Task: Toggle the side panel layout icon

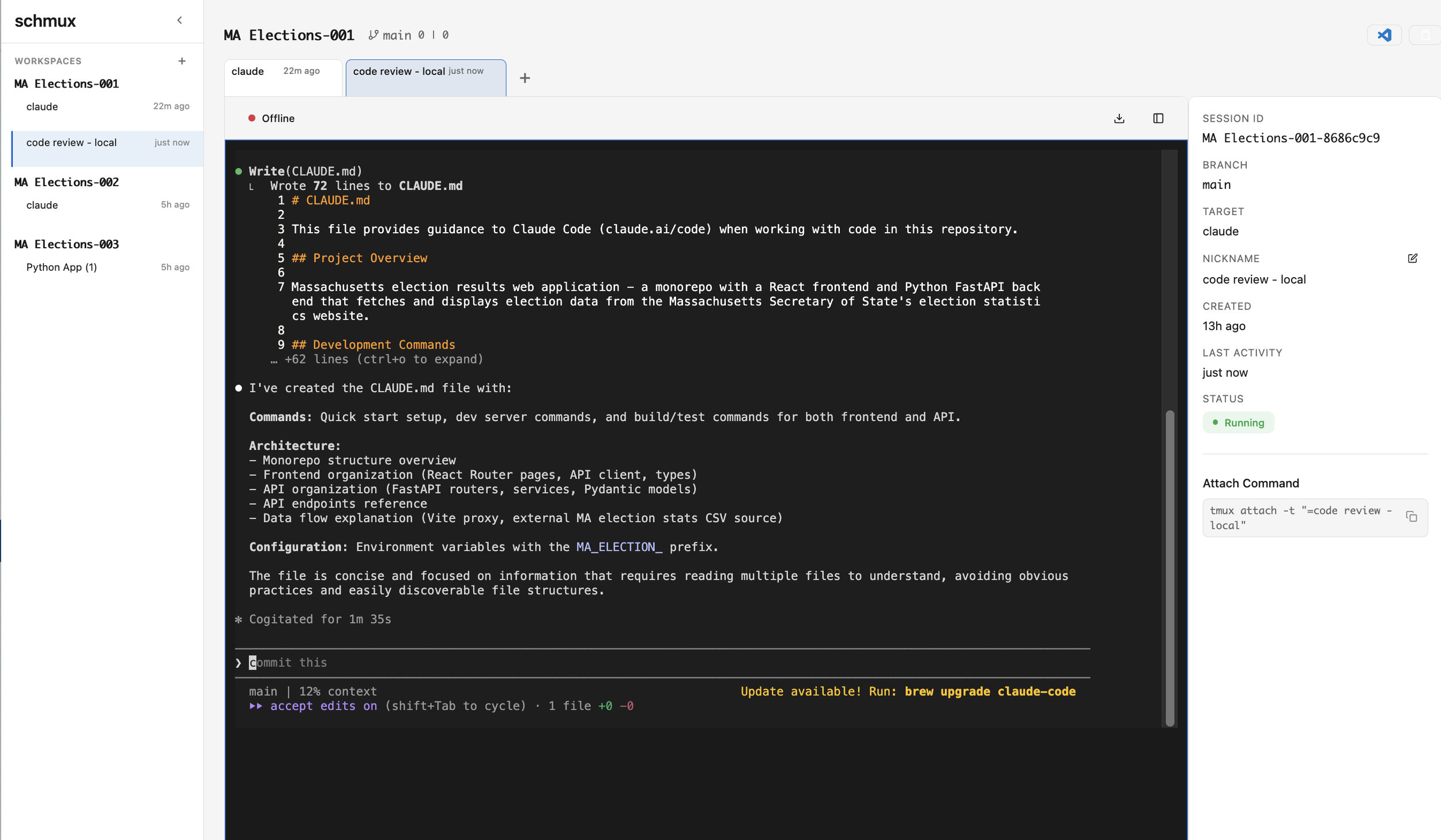Action: tap(1157, 118)
